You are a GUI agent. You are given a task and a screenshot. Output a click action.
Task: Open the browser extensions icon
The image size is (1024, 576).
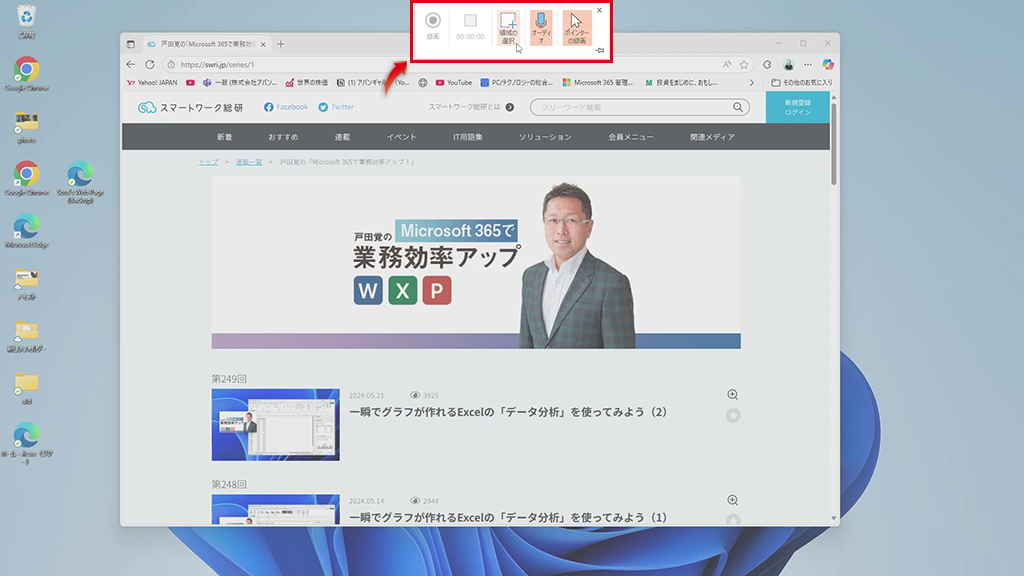point(767,65)
